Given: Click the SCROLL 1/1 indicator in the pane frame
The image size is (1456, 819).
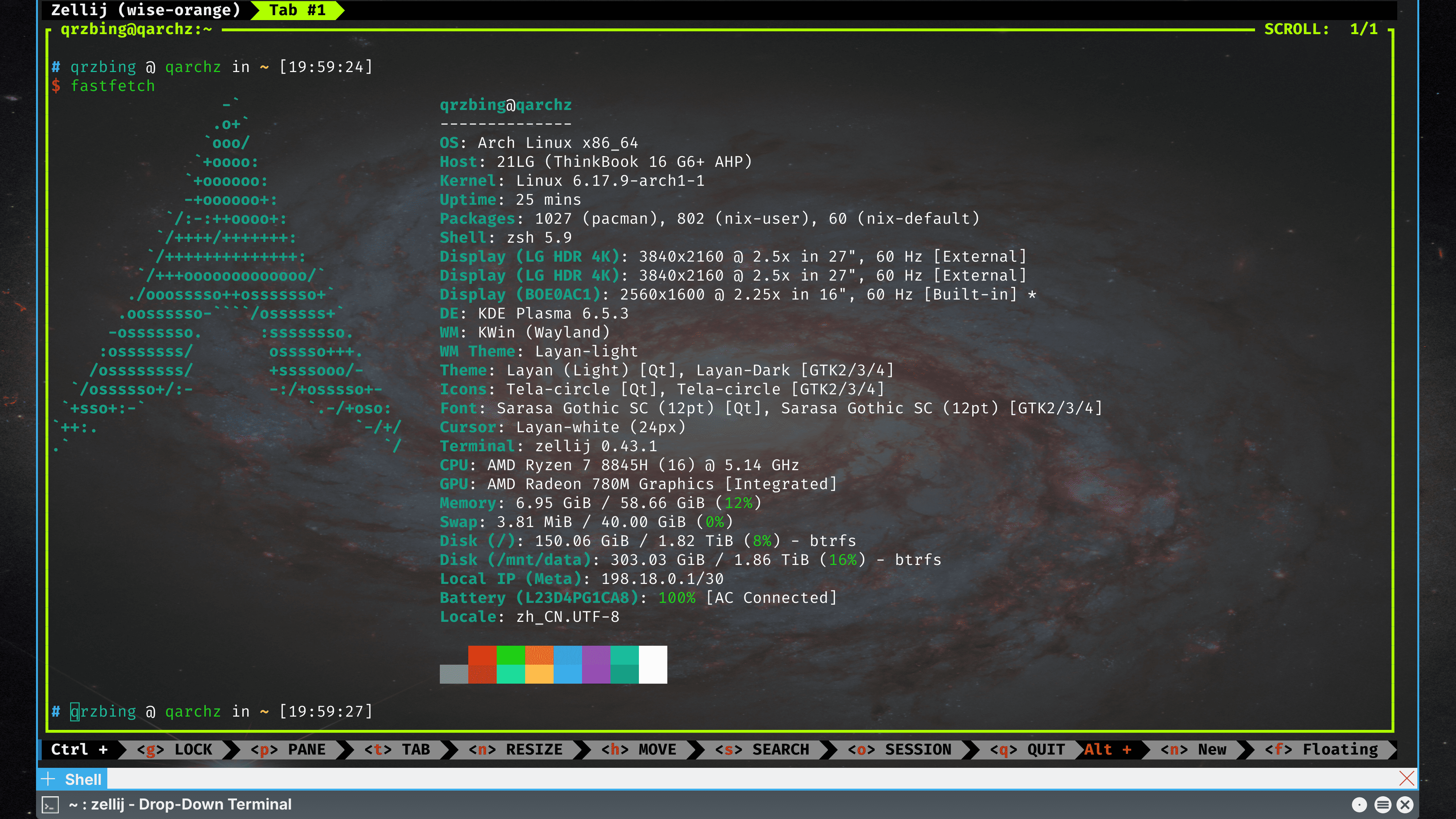Looking at the screenshot, I should tap(1320, 29).
